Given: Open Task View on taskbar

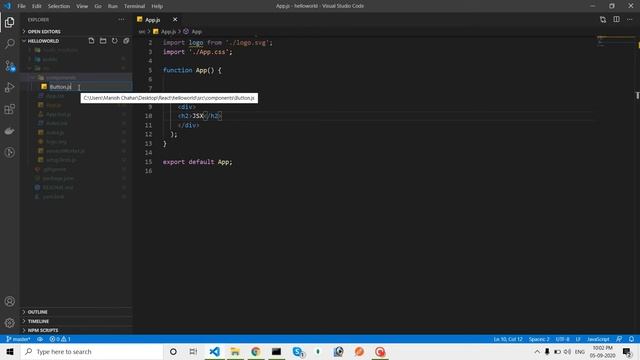Looking at the screenshot, I should [193, 351].
